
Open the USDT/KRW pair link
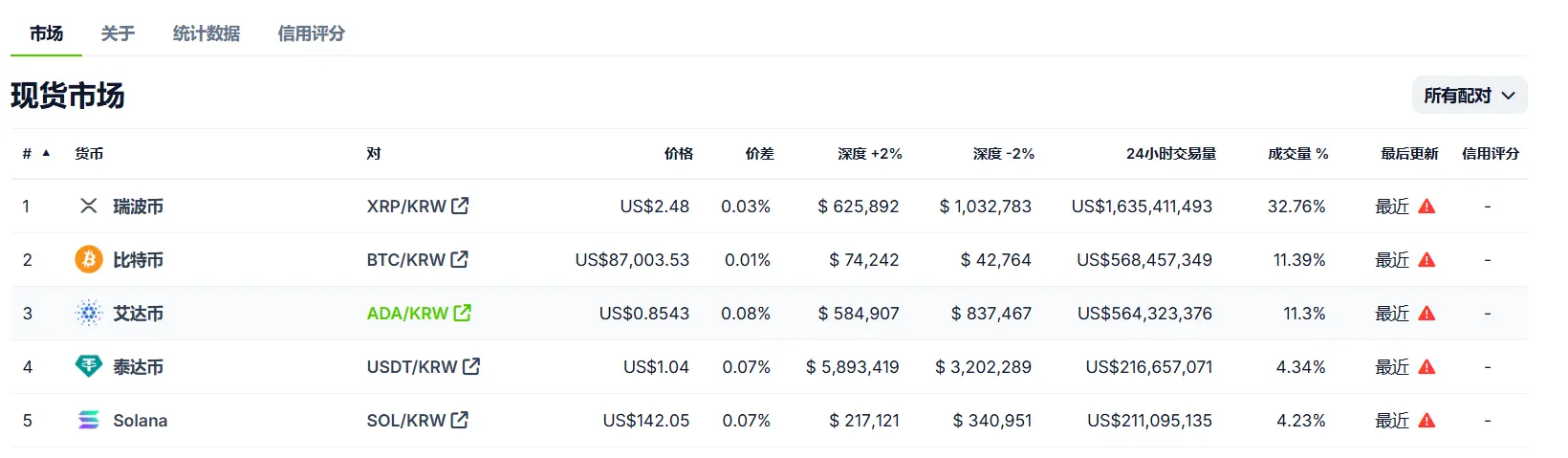pos(412,366)
